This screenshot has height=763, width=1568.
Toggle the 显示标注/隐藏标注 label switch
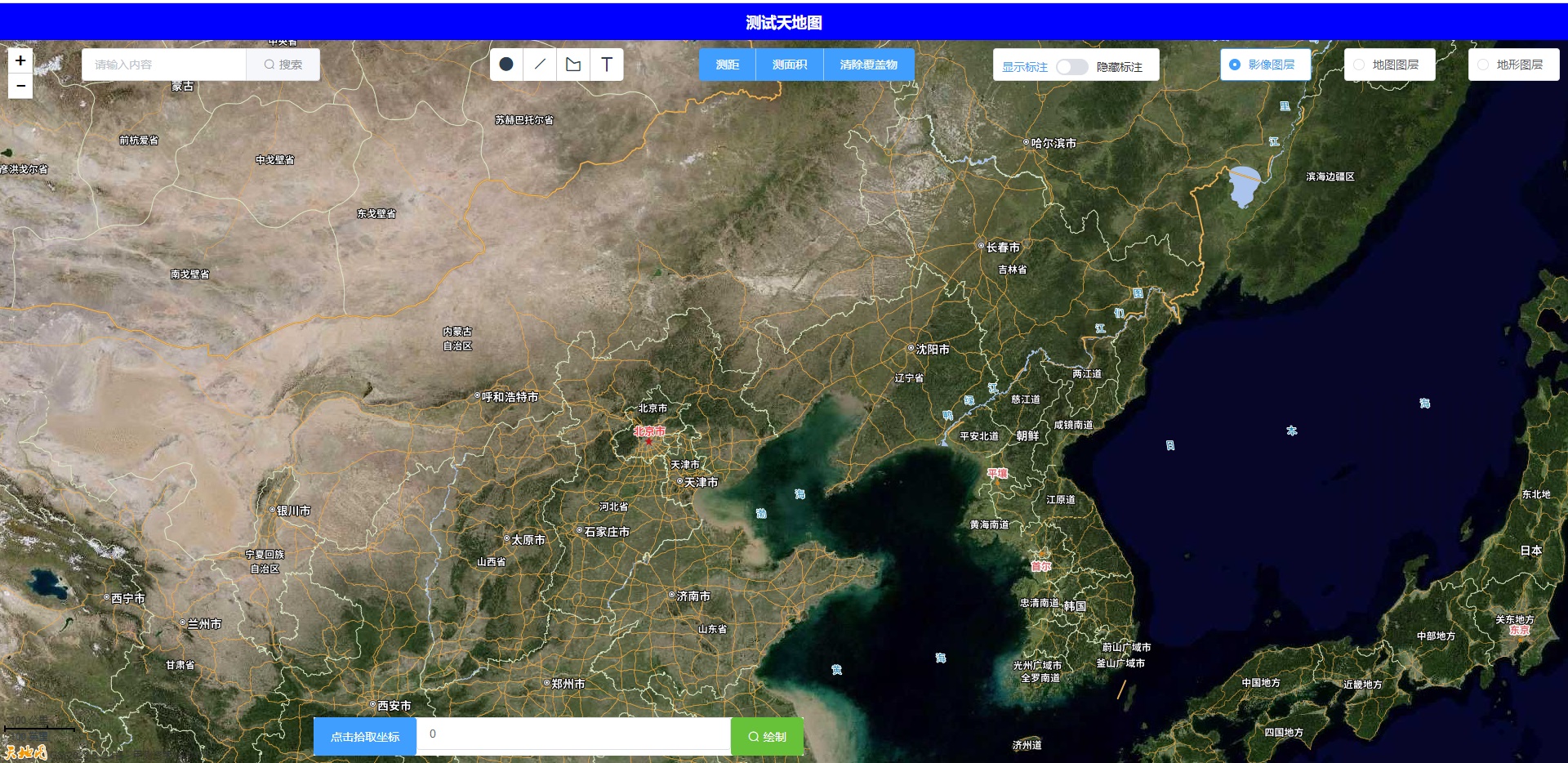[x=1072, y=67]
